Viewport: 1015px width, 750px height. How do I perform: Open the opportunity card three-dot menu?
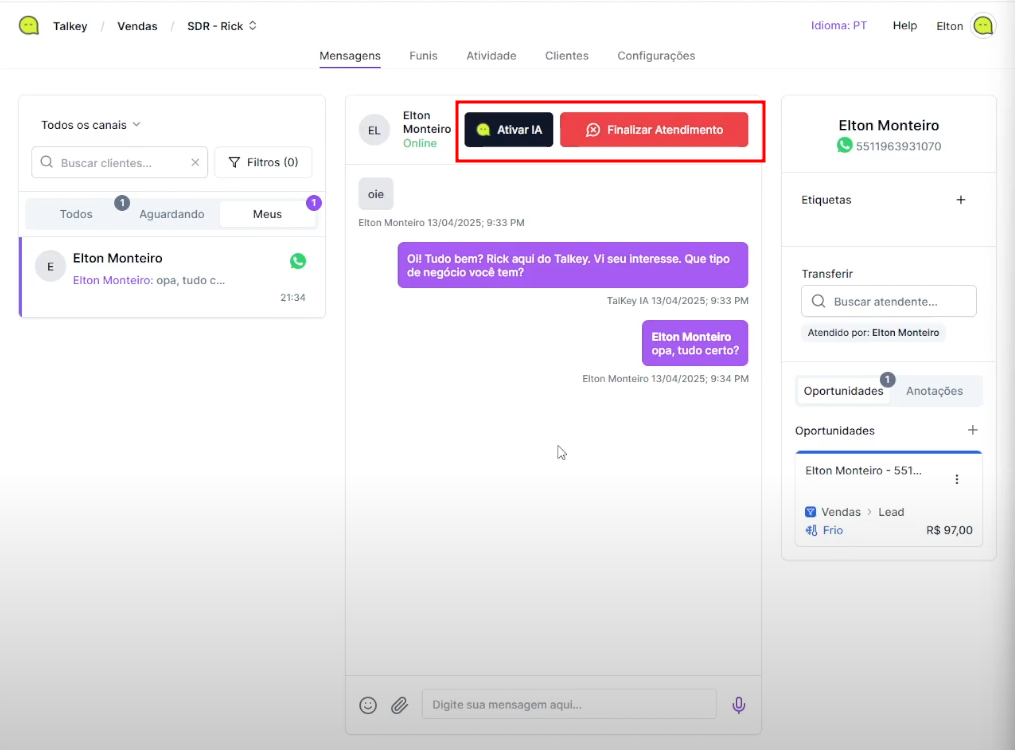click(x=956, y=480)
